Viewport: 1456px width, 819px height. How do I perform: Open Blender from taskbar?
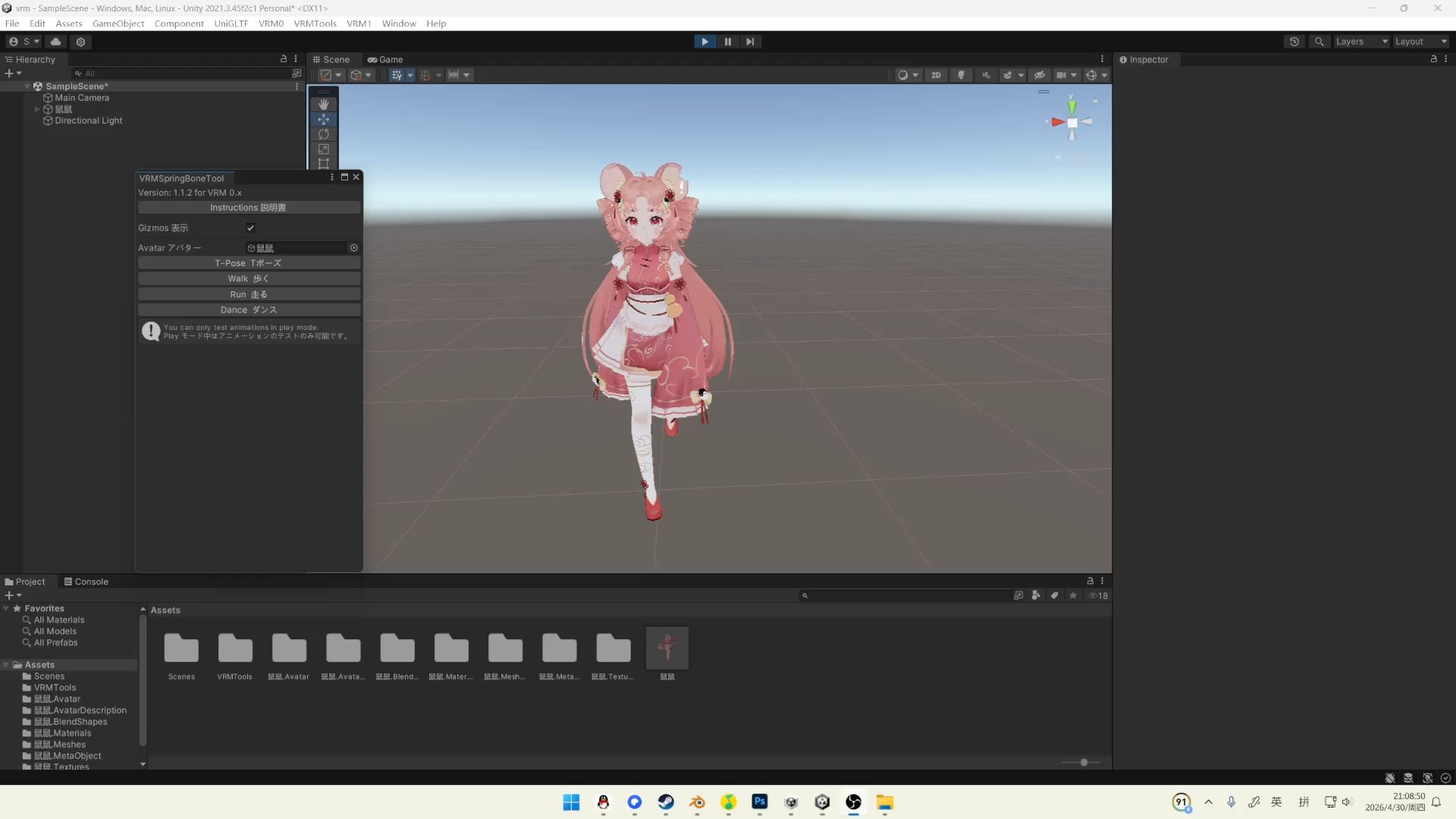click(x=697, y=802)
